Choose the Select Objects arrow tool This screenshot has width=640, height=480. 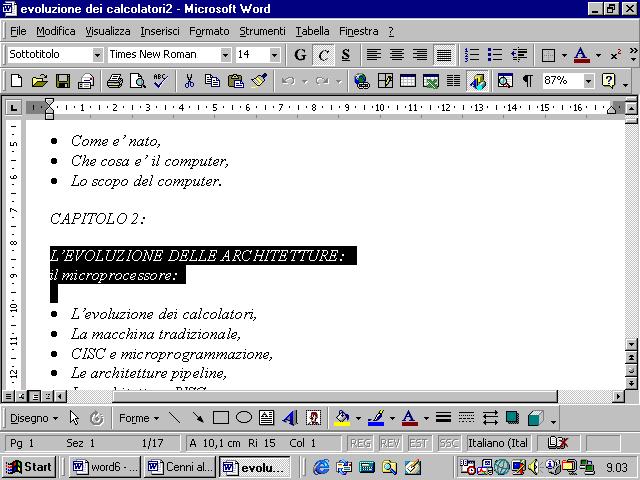tap(74, 418)
